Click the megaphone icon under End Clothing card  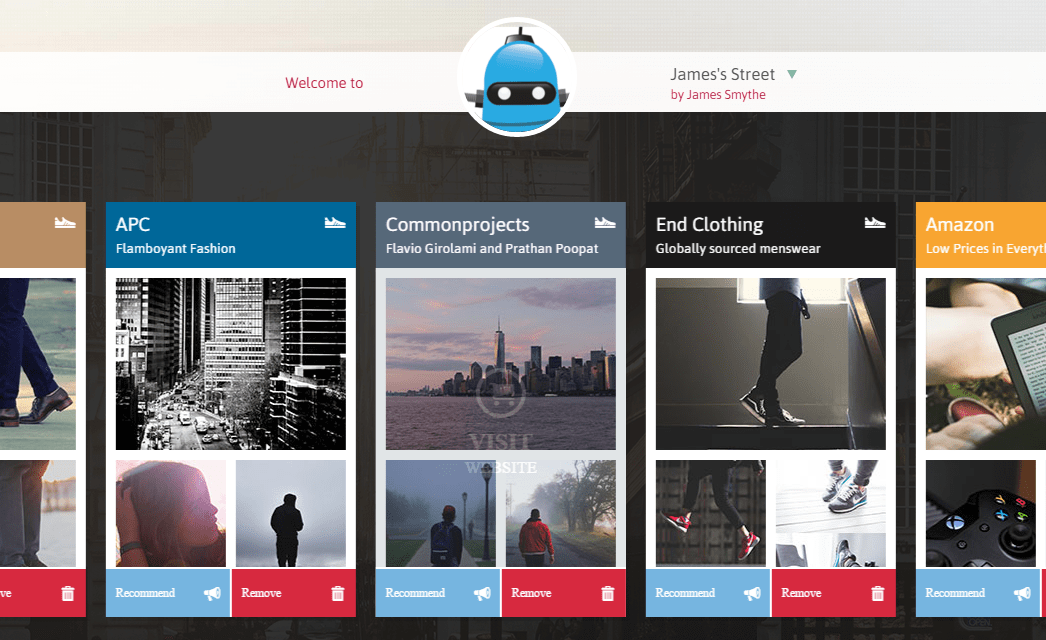pyautogui.click(x=752, y=593)
